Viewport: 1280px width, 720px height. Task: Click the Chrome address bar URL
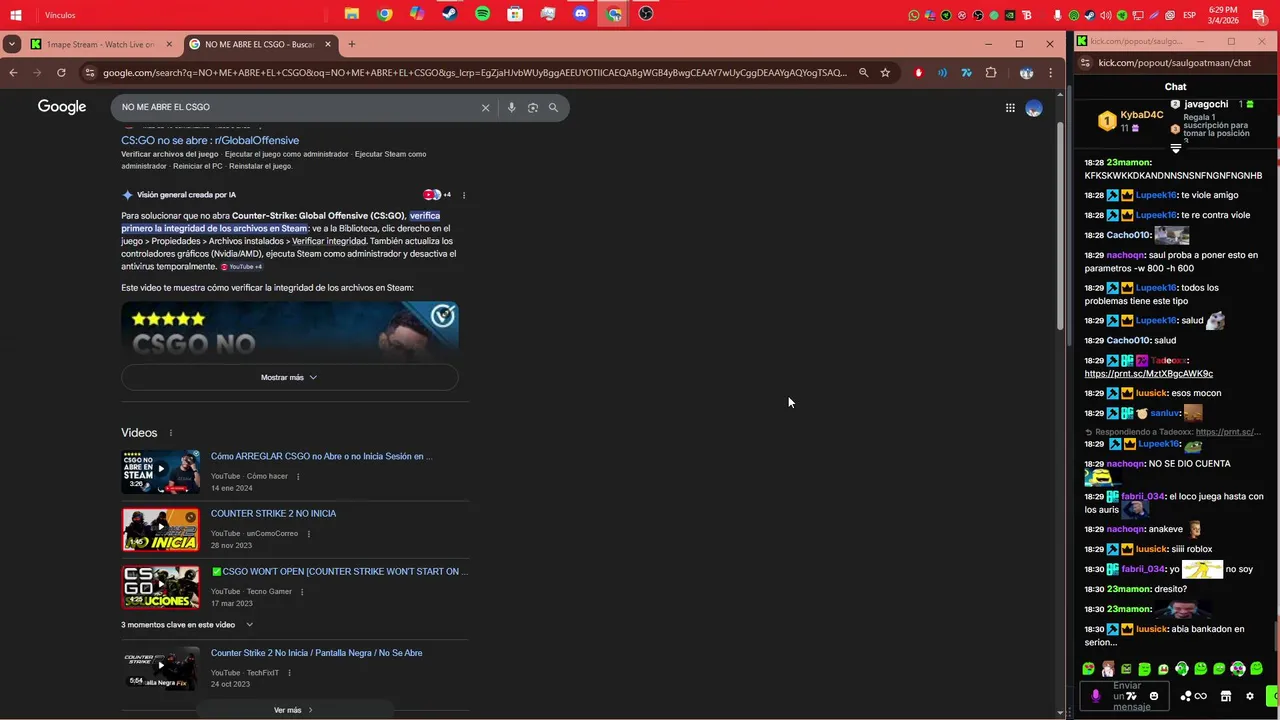coord(475,73)
